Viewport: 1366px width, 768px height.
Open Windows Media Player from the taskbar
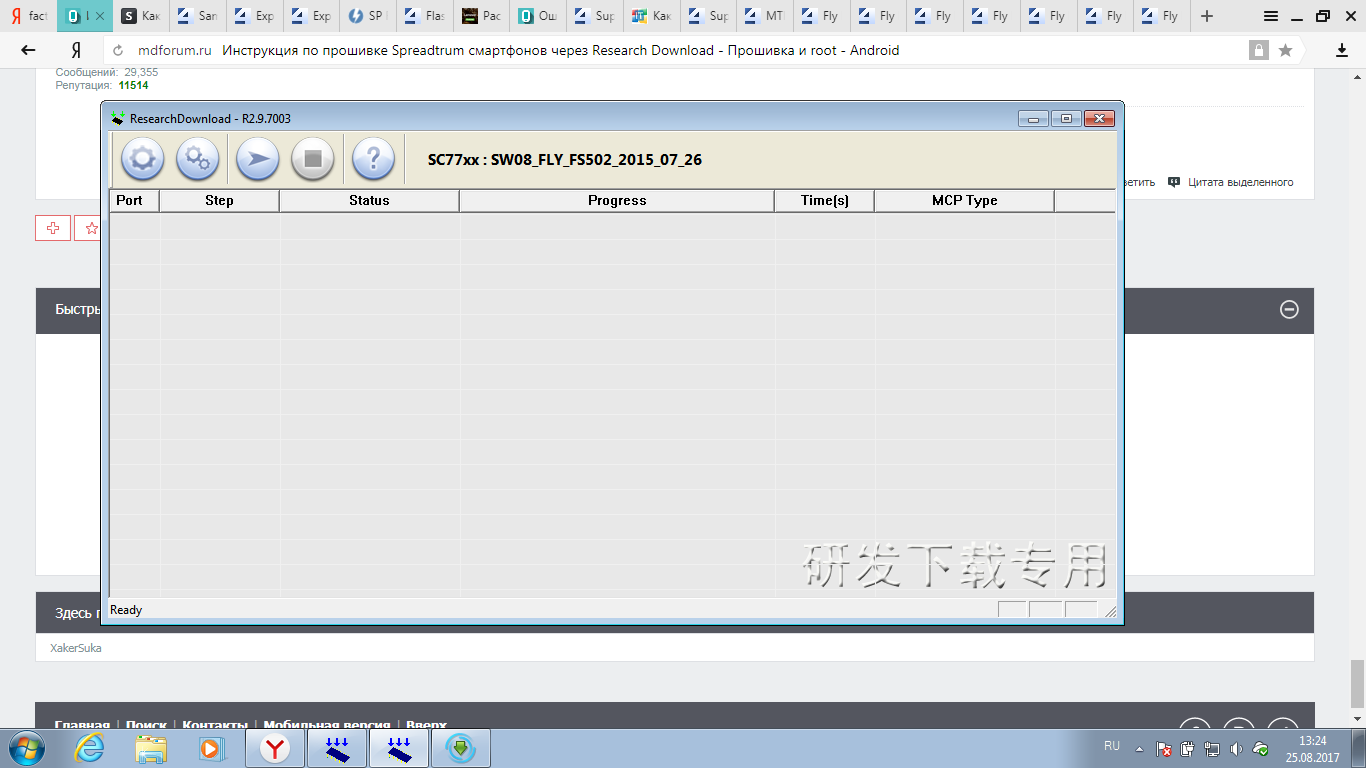(211, 747)
